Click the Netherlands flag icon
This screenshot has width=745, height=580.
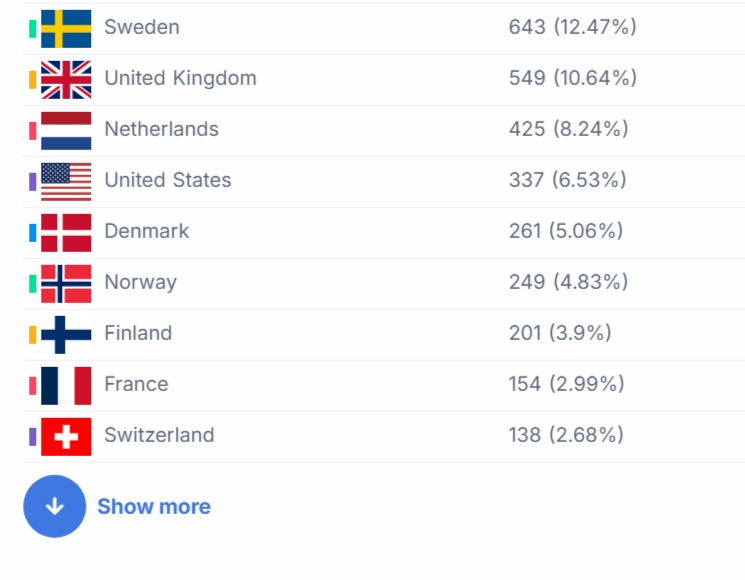click(x=66, y=130)
